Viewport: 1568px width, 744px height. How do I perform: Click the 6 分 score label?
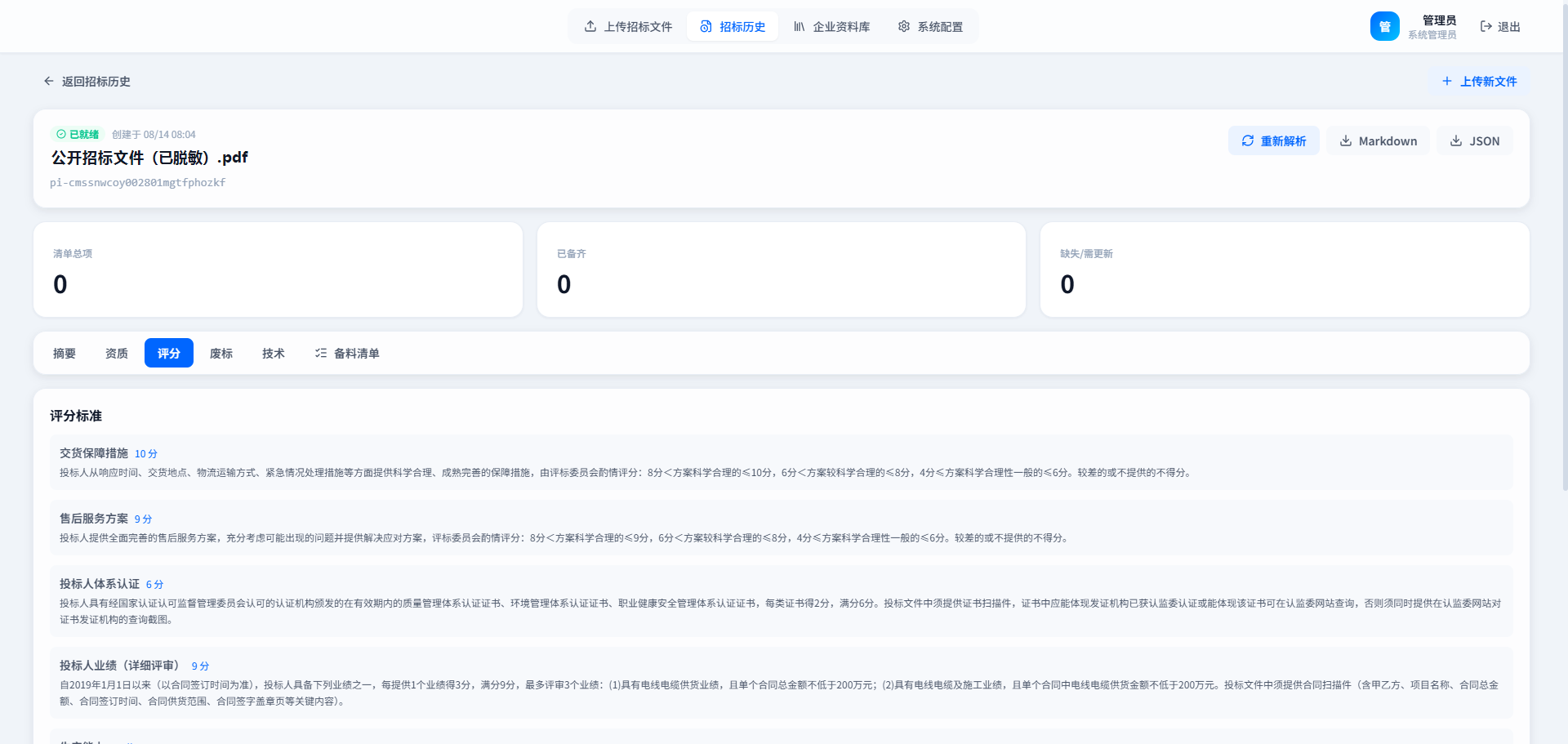pos(154,585)
